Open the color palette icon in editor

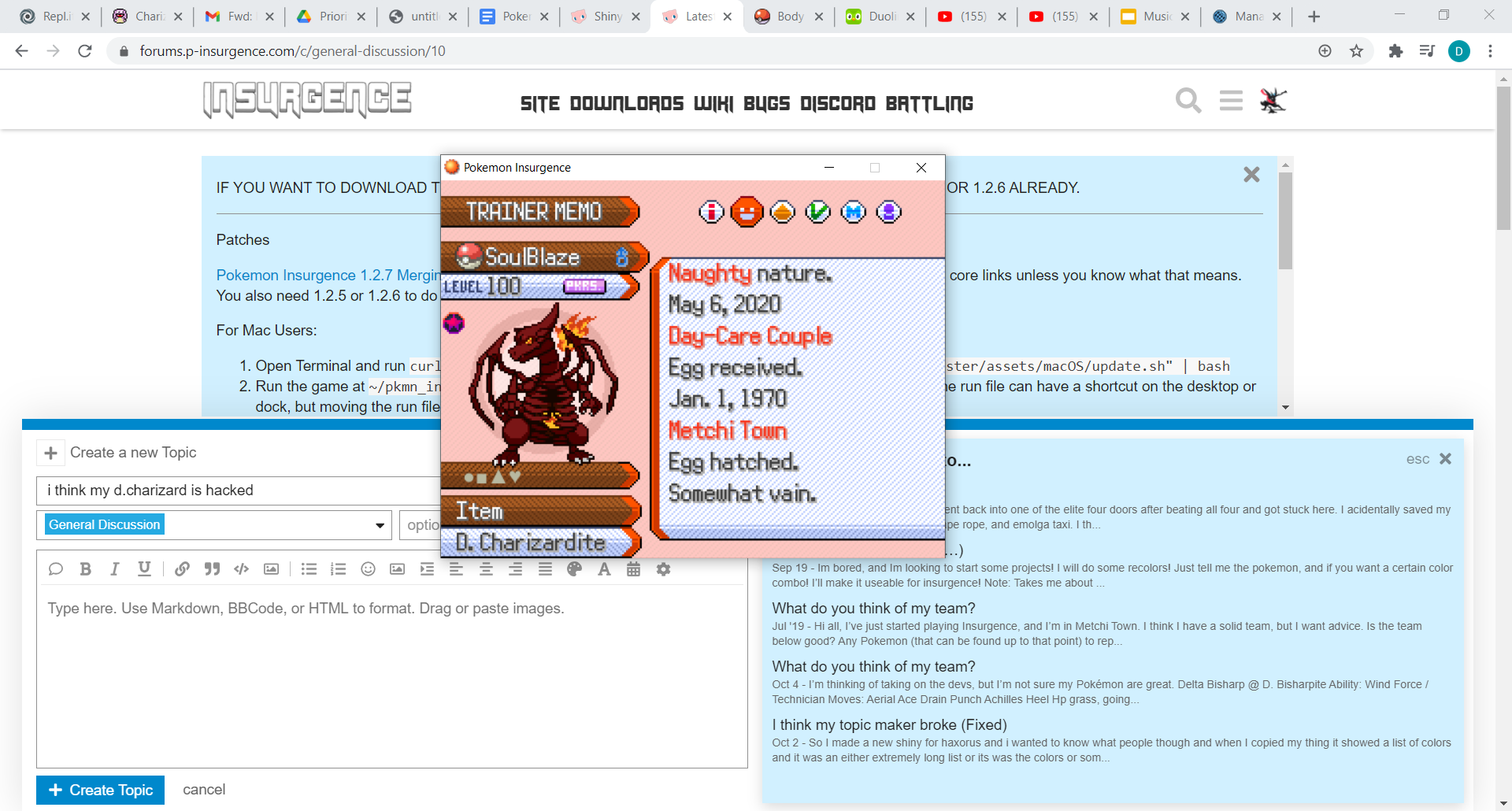tap(575, 569)
